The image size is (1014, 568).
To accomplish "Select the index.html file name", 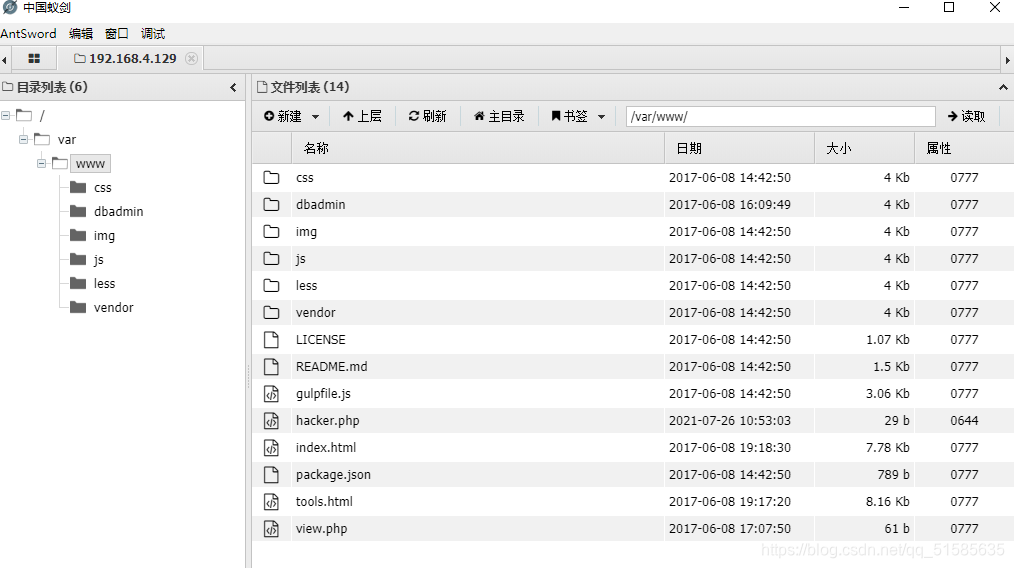I will (x=326, y=448).
